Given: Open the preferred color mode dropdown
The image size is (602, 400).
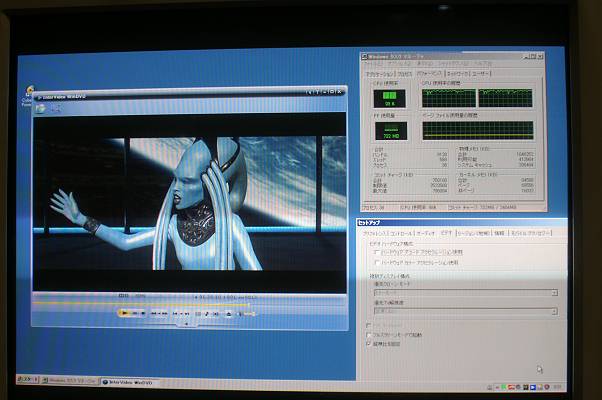Looking at the screenshot, I should point(466,293).
